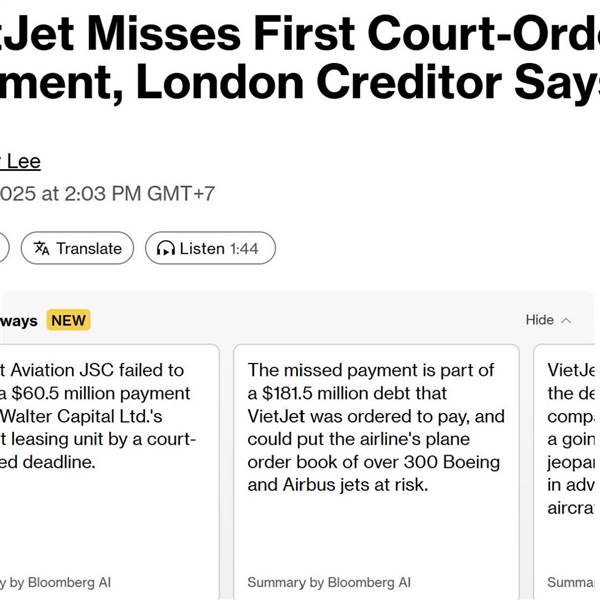Open author Lee's profile link
The height and width of the screenshot is (600, 600).
(x=20, y=161)
